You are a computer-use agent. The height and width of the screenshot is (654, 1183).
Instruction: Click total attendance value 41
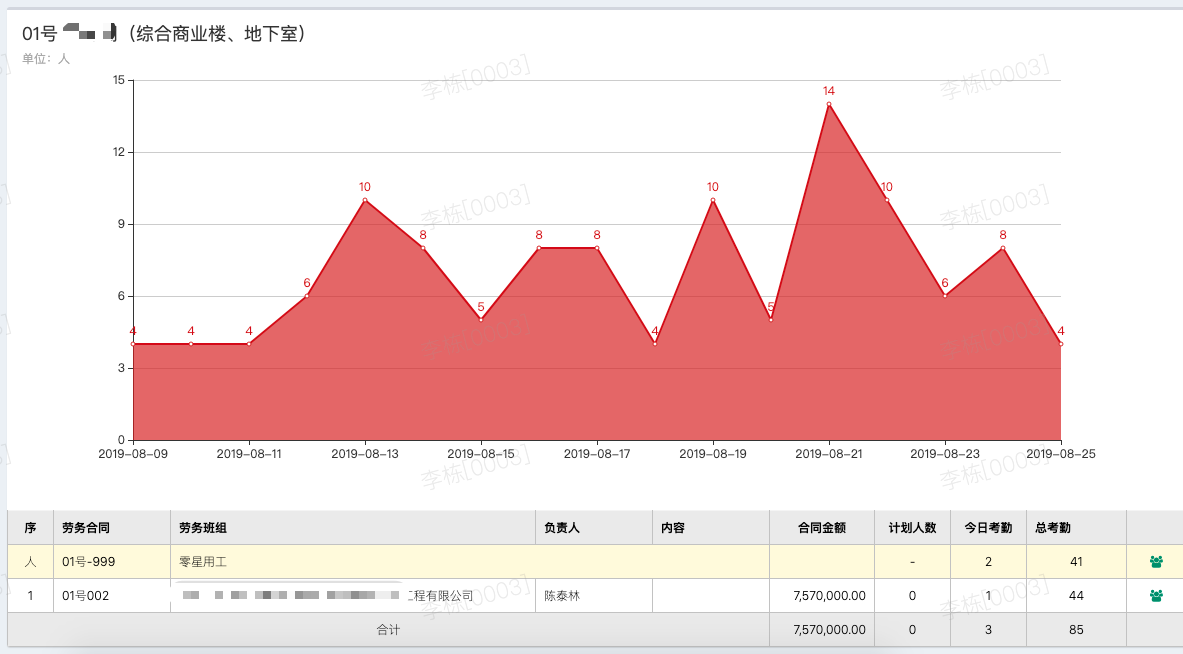(1077, 562)
